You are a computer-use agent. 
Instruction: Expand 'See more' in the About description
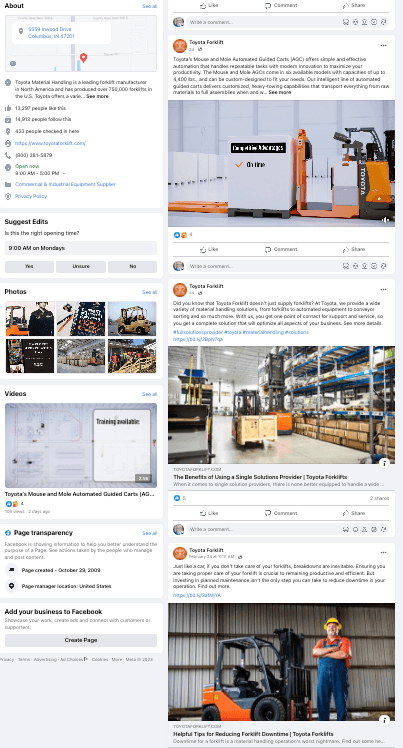[97, 96]
